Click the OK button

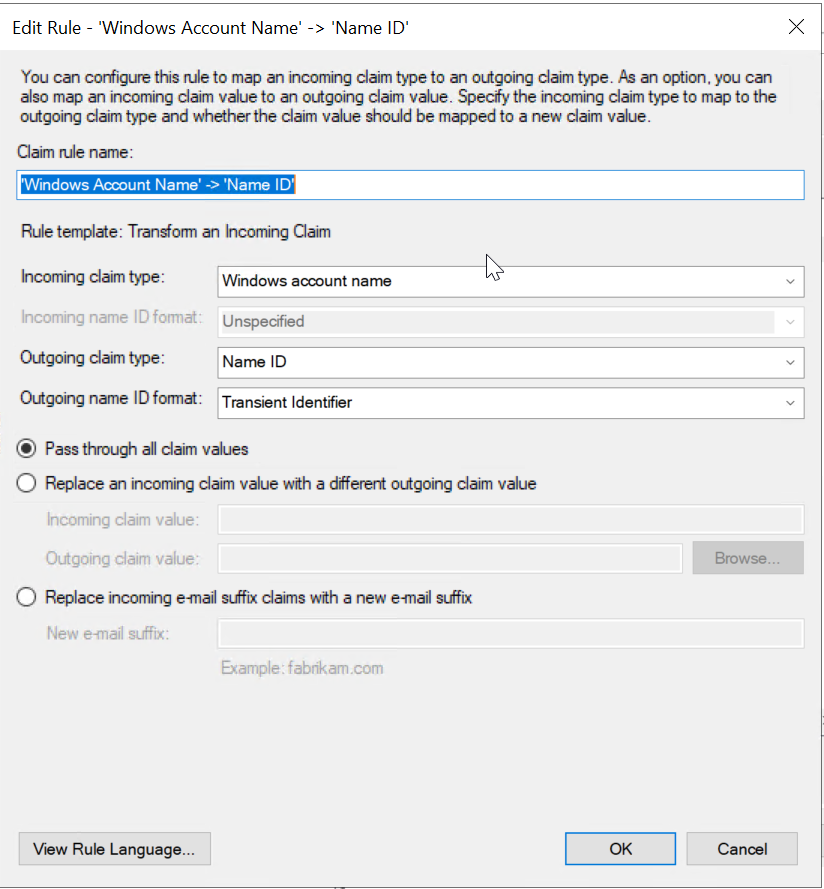tap(621, 849)
